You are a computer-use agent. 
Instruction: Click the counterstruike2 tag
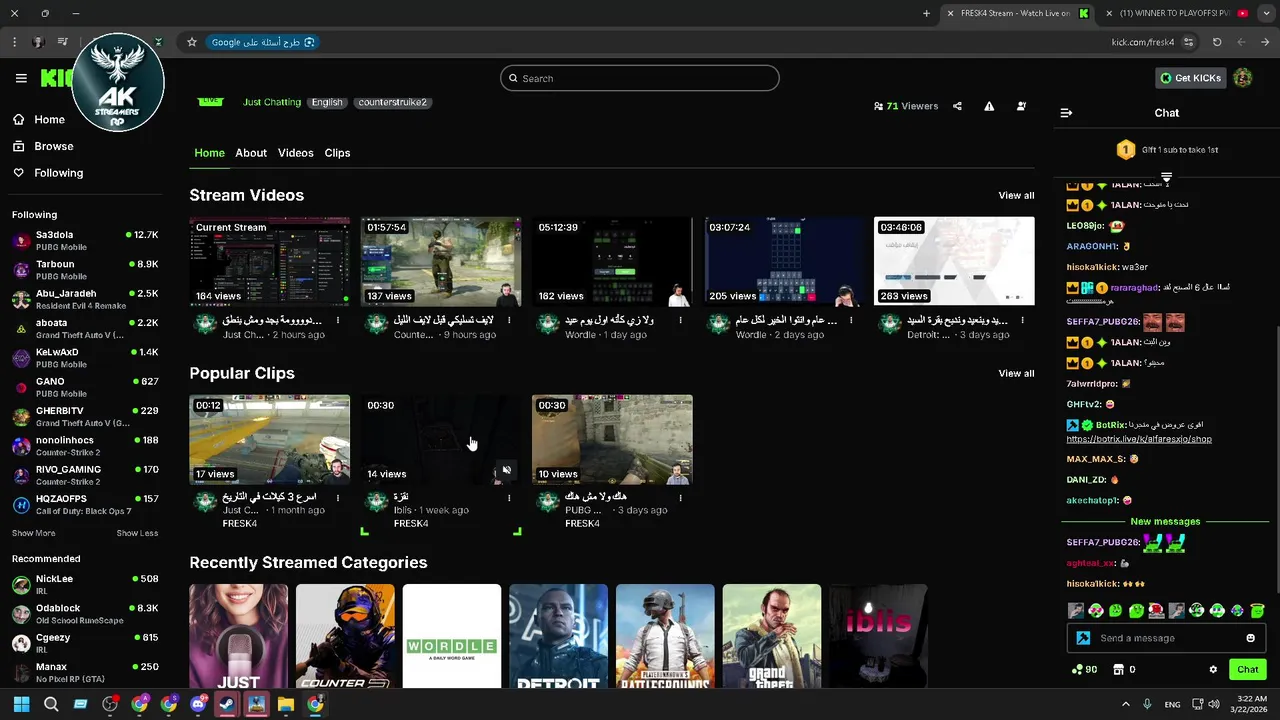pyautogui.click(x=392, y=102)
